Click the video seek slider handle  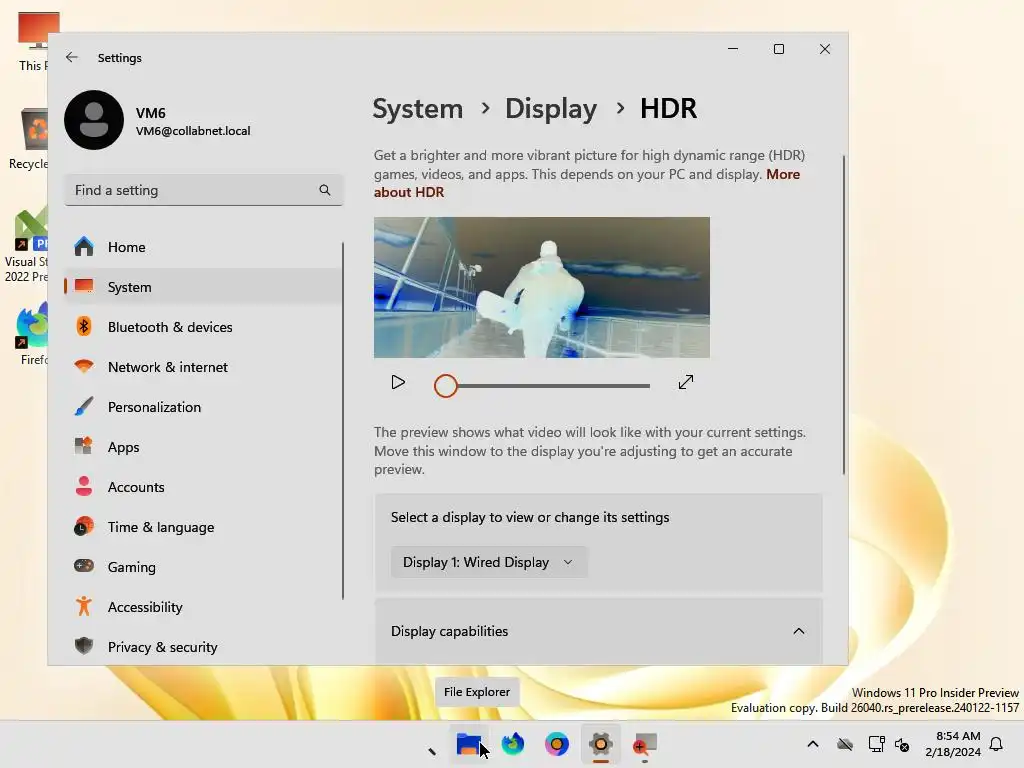coord(445,386)
